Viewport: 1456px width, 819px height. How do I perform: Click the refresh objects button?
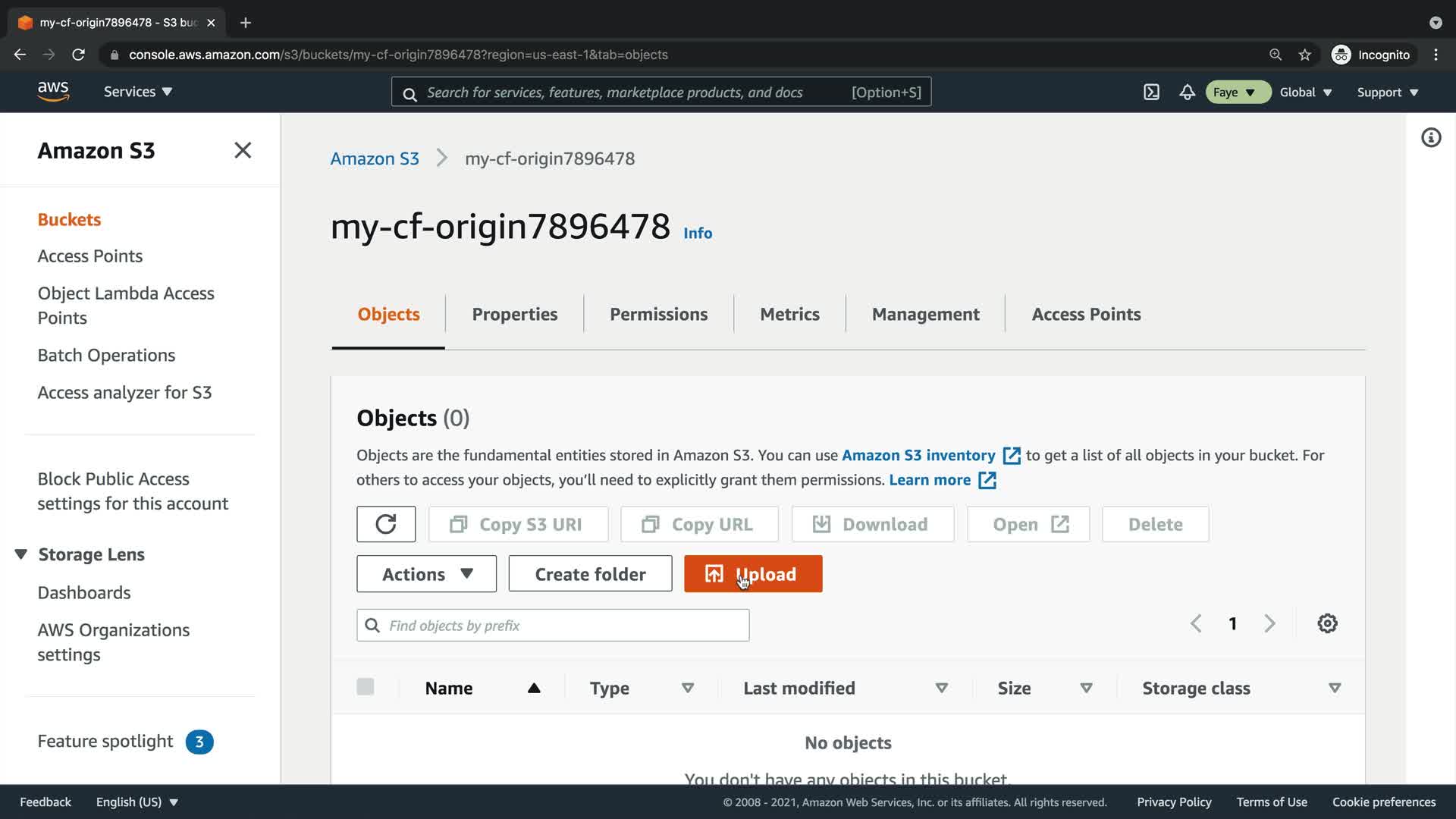tap(385, 524)
